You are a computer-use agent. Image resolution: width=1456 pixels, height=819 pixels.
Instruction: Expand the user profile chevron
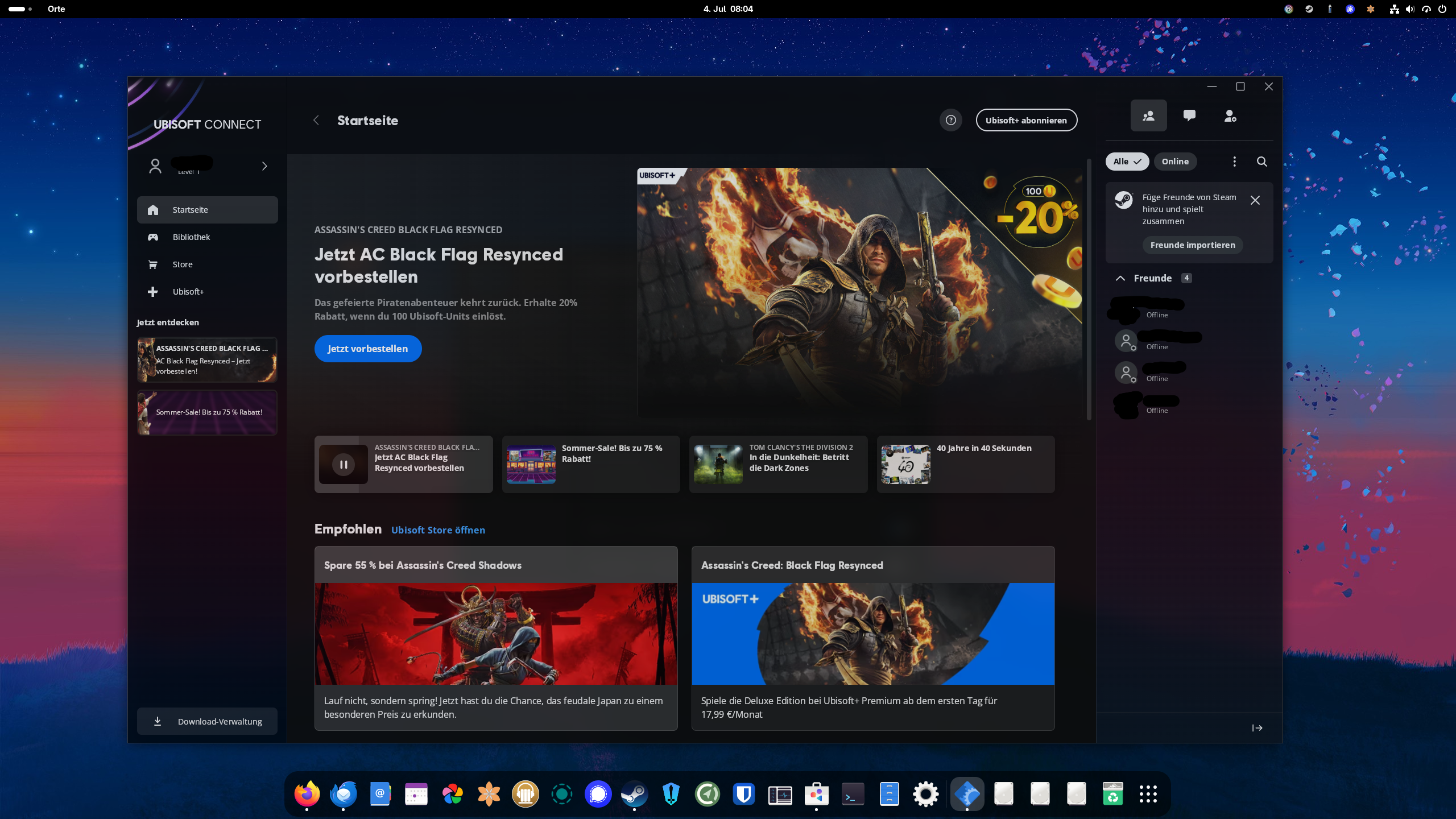click(264, 166)
